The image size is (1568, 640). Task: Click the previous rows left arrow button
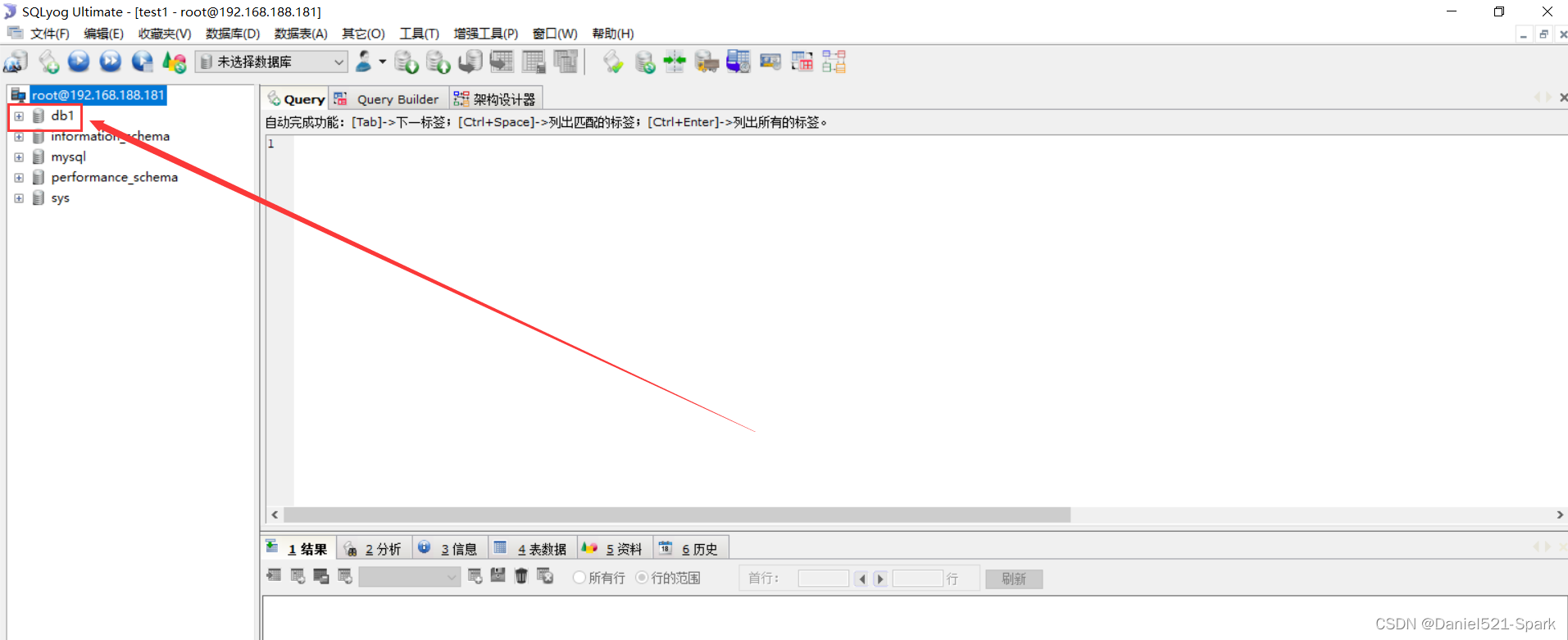(x=861, y=579)
